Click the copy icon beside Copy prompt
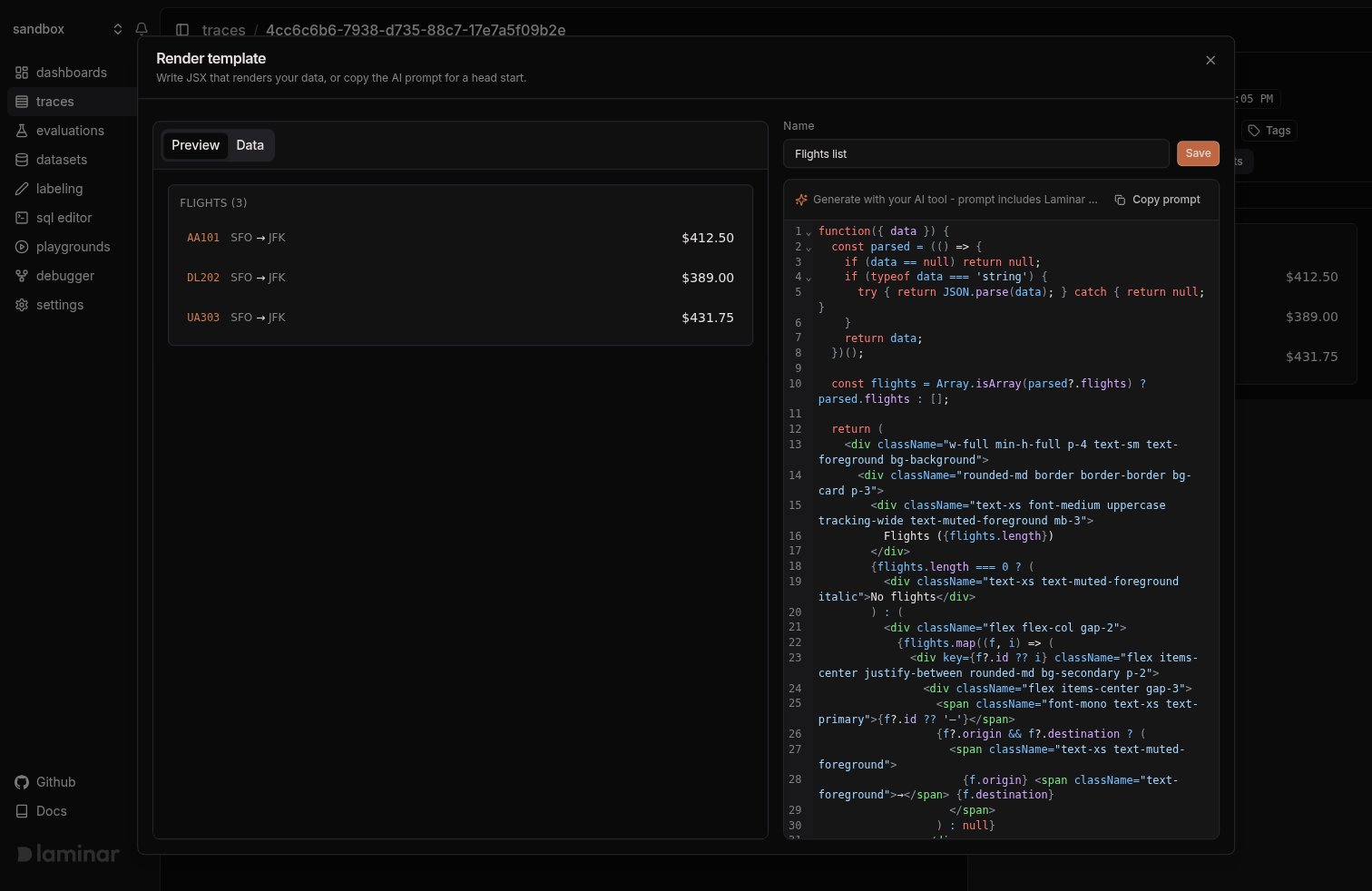 [1120, 200]
